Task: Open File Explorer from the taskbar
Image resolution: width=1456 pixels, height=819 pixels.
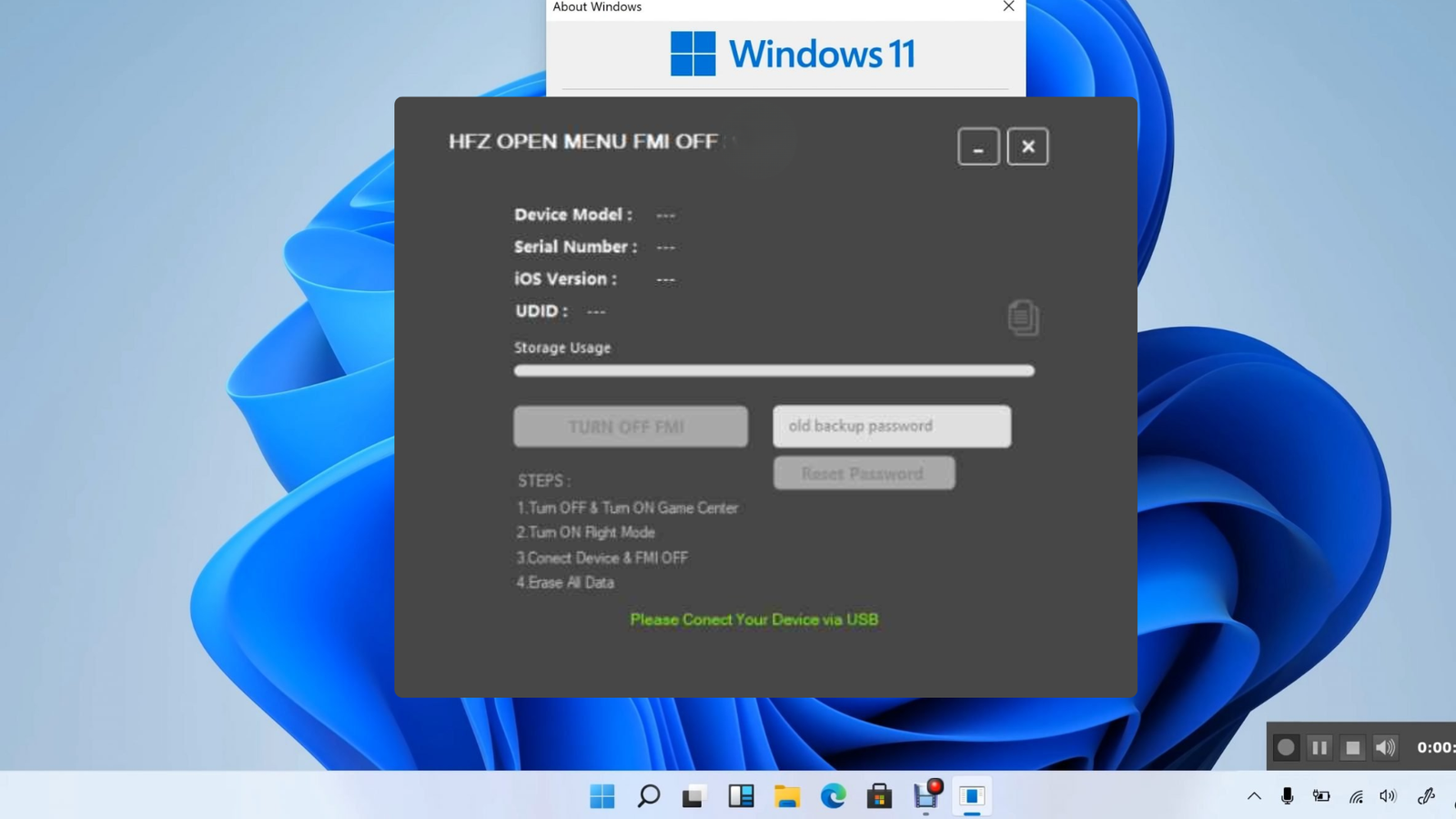Action: pos(787,796)
